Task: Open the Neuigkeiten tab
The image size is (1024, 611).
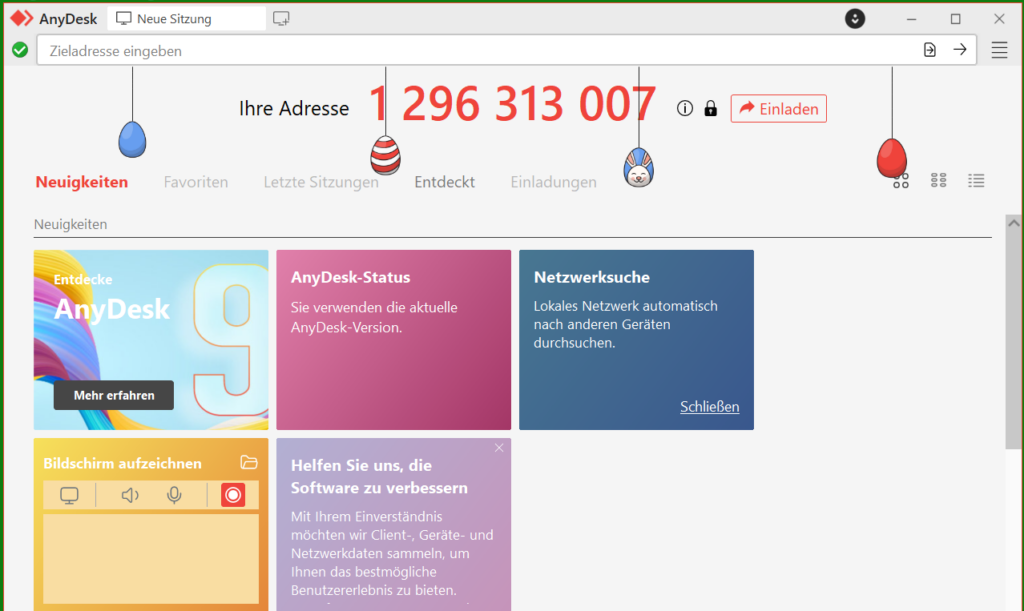Action: [82, 182]
